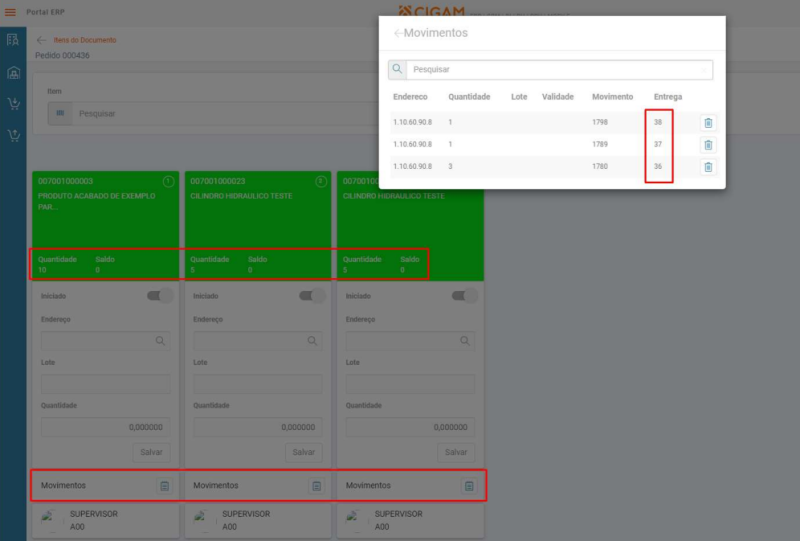Click the Salvar button on card 007001000023
Image resolution: width=800 pixels, height=541 pixels.
(304, 452)
